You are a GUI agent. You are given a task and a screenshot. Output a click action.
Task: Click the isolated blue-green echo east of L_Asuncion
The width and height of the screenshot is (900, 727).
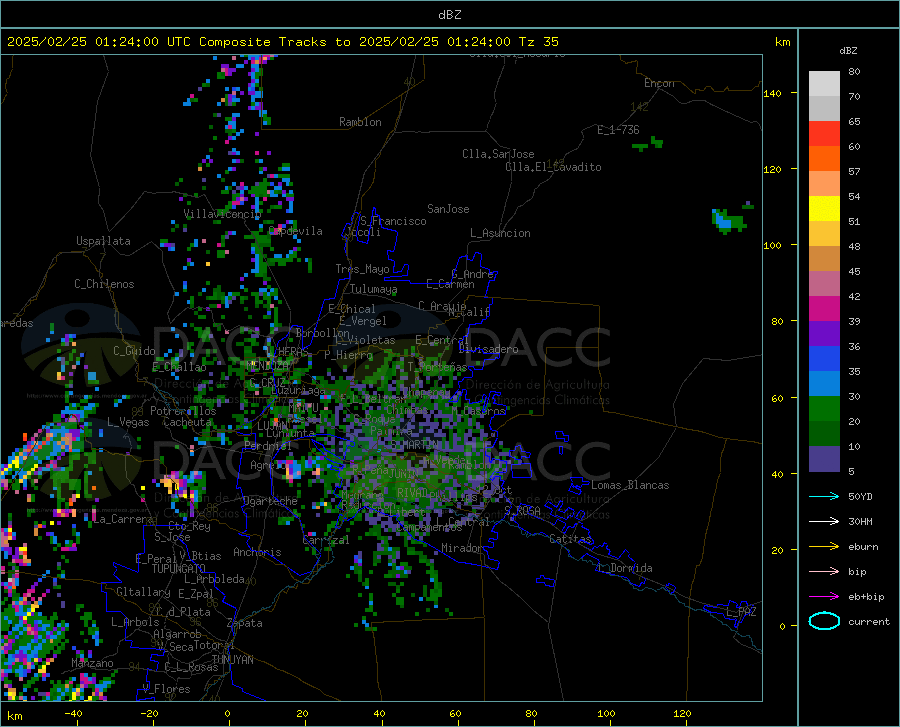[730, 219]
